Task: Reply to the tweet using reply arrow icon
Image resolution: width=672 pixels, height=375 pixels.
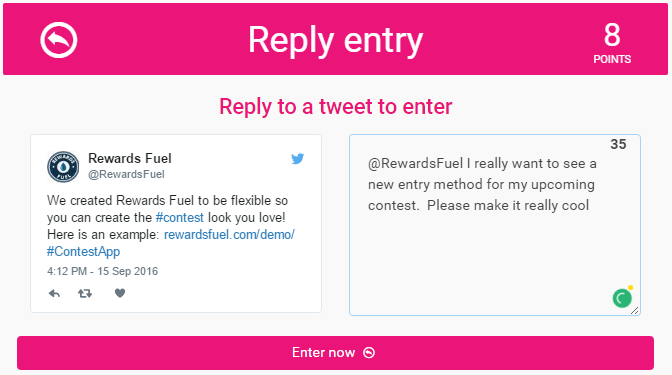Action: [x=54, y=294]
